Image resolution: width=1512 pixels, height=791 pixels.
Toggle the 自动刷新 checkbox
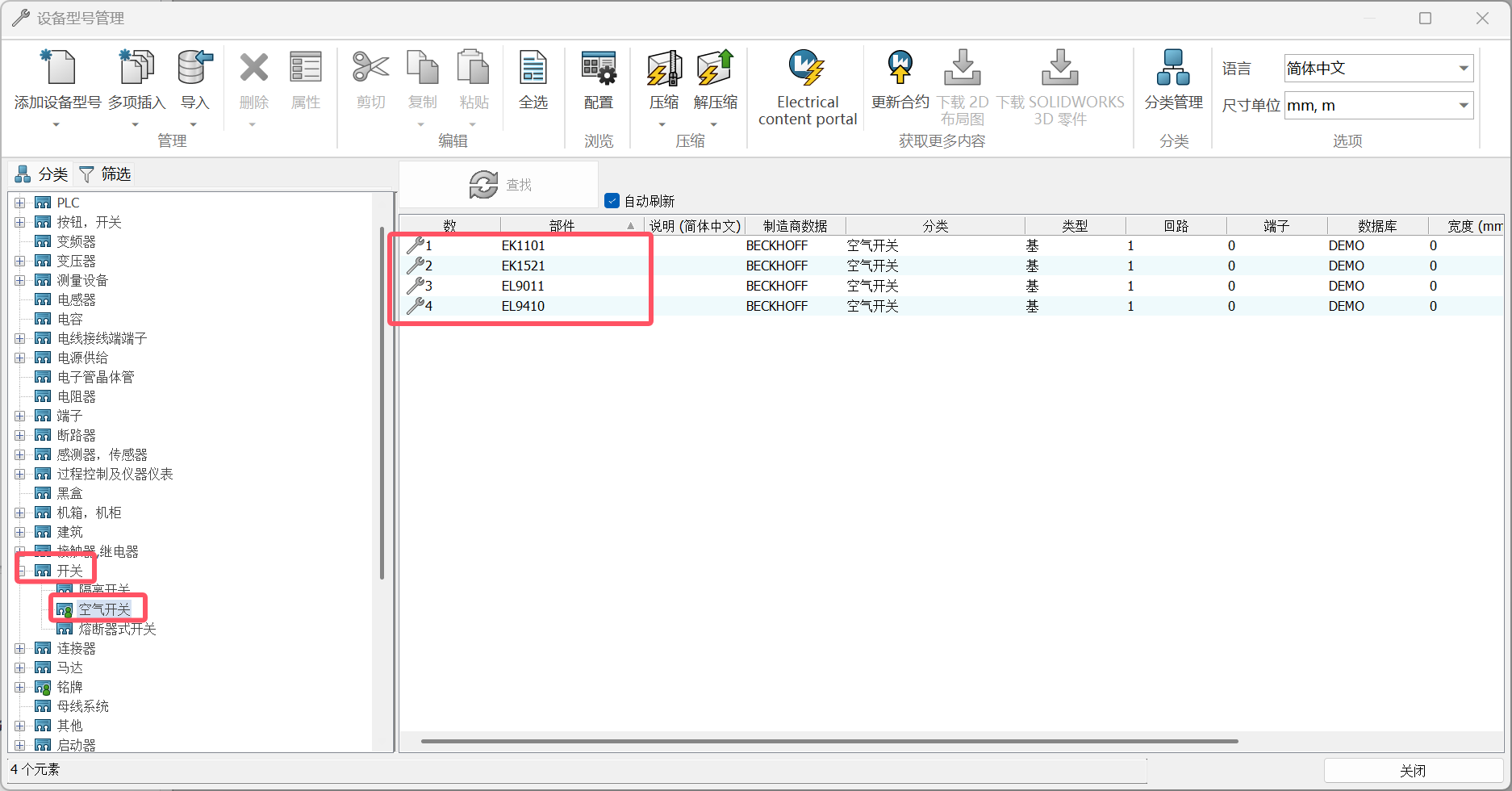pos(612,201)
